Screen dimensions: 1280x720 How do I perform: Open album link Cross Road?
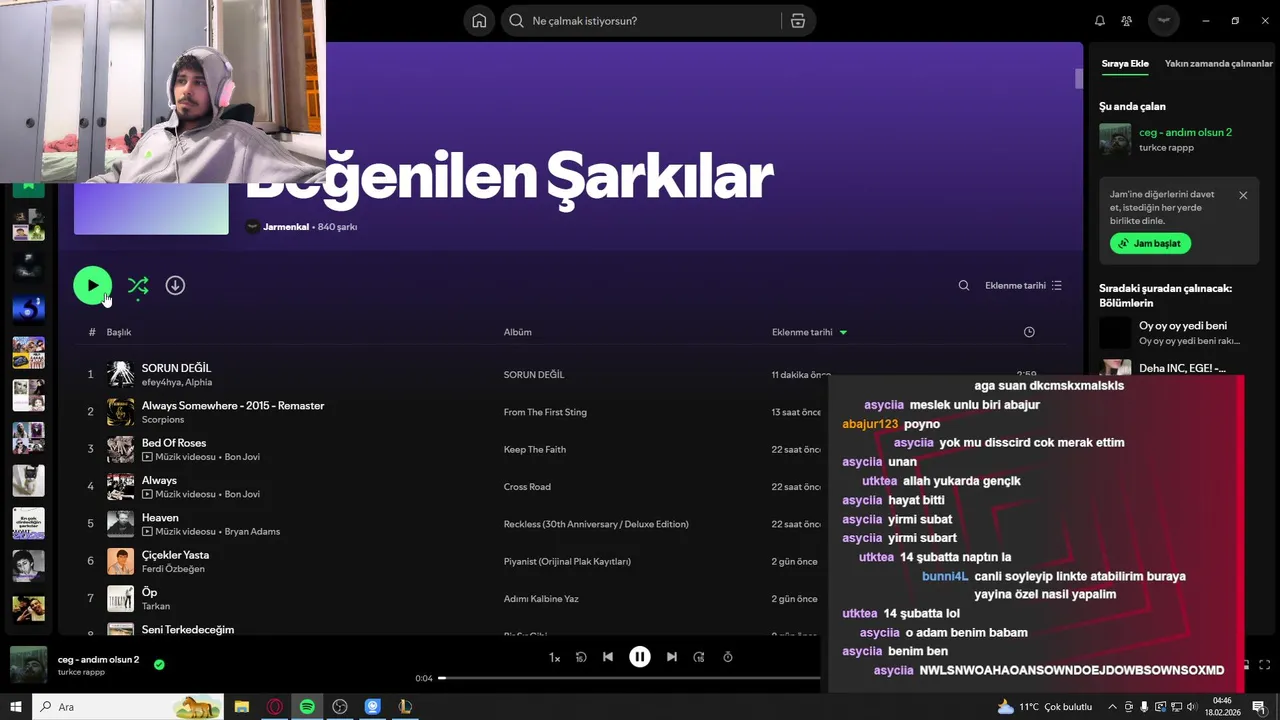coord(527,487)
